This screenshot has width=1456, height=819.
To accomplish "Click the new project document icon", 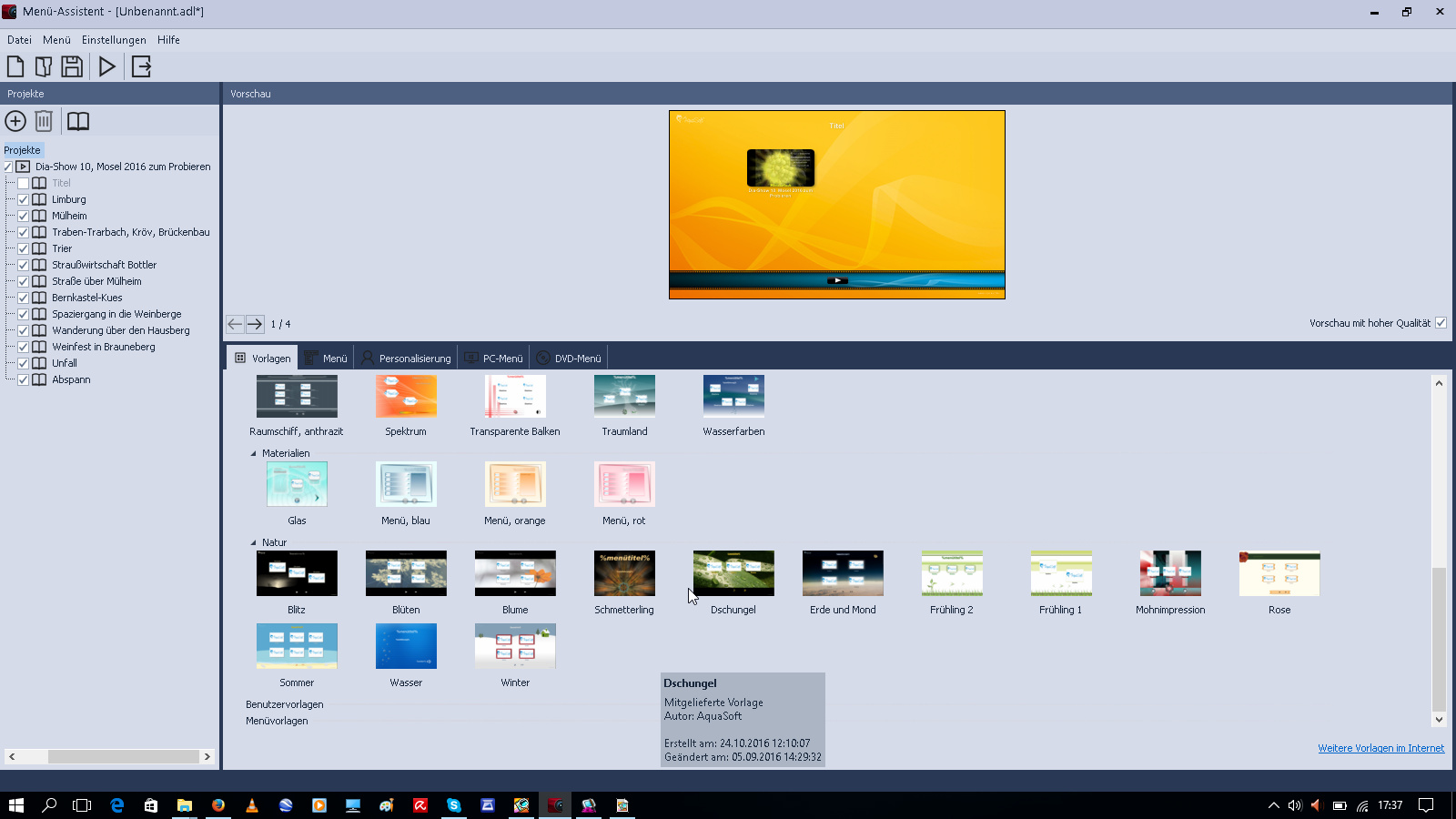I will pos(15,66).
